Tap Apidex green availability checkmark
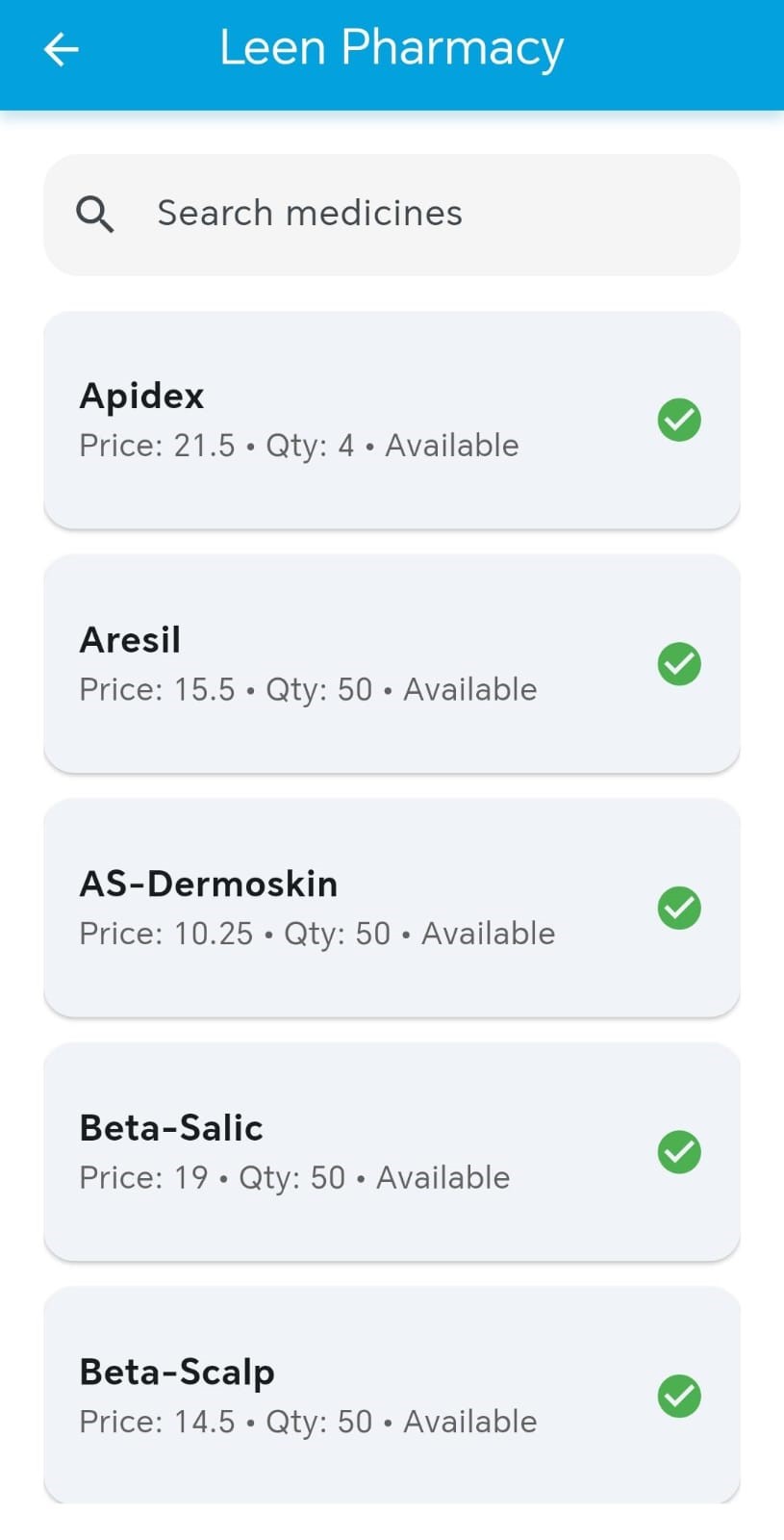 [679, 420]
